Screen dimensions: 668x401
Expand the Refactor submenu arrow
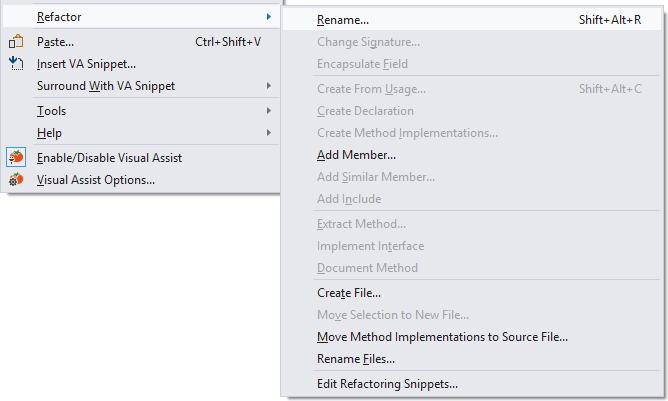coord(269,17)
